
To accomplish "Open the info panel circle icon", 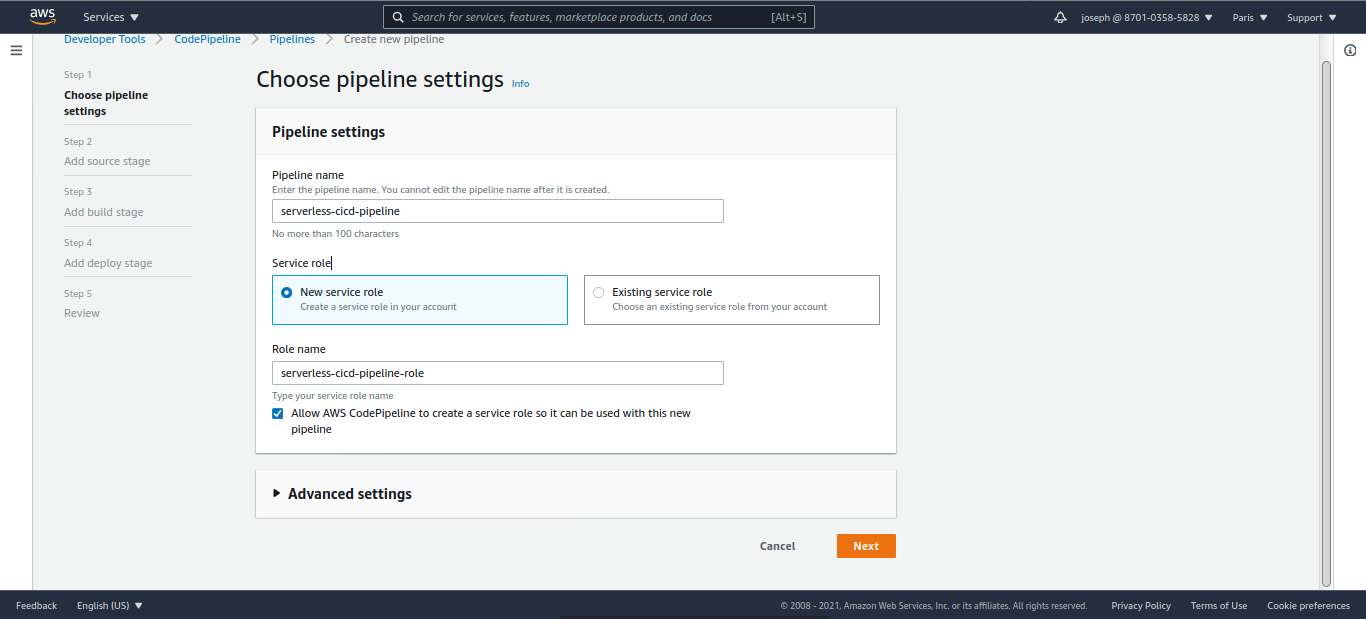I will coord(1350,50).
